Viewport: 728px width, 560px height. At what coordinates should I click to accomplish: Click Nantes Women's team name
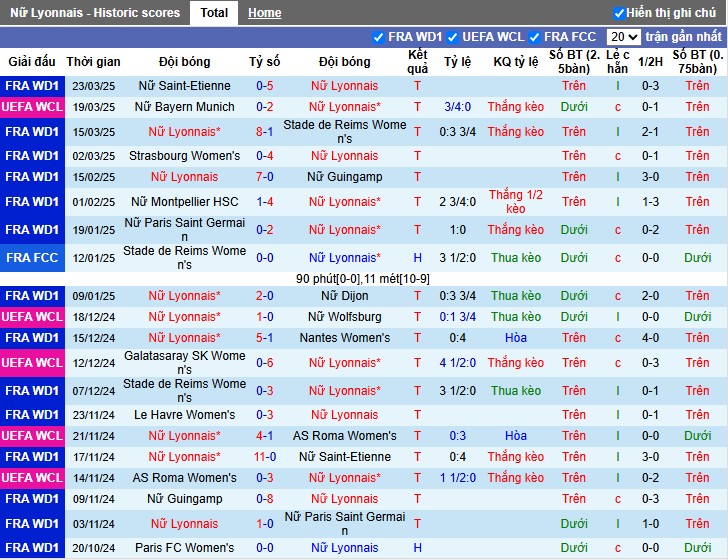[344, 338]
